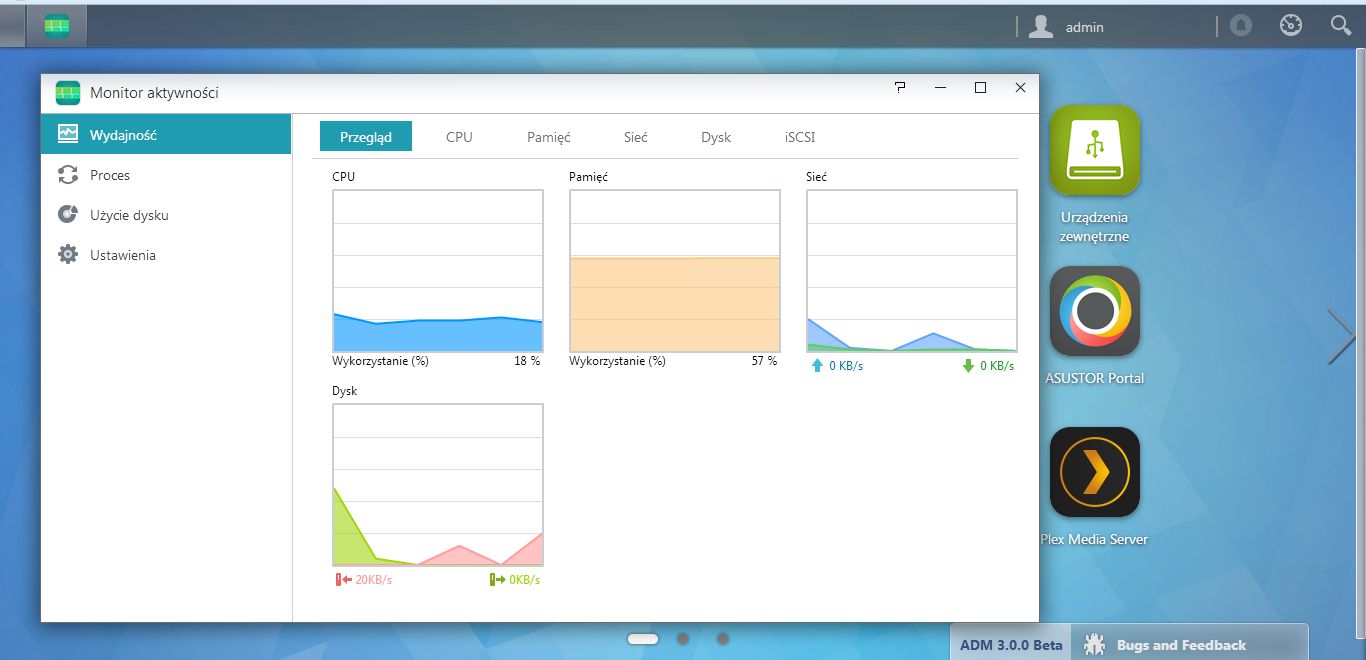
Task: Open Użycie dysku section
Action: pos(166,215)
